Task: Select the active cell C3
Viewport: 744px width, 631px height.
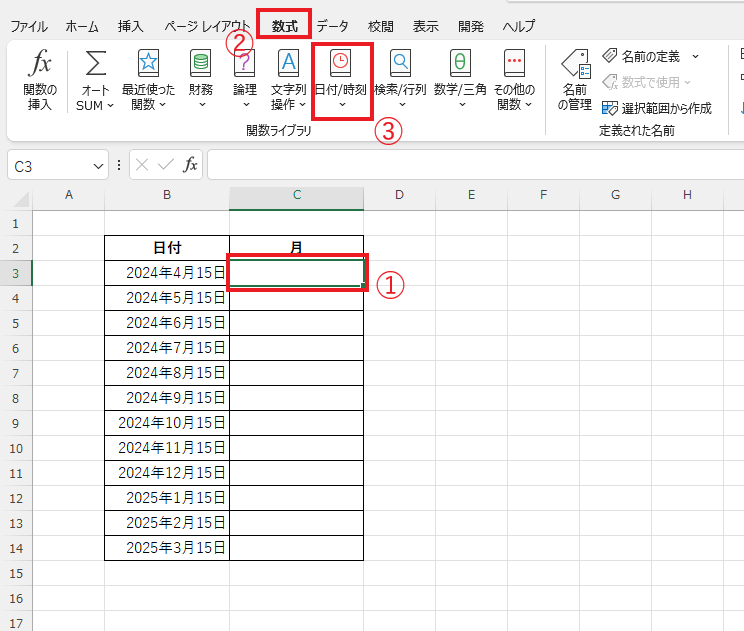Action: 297,273
